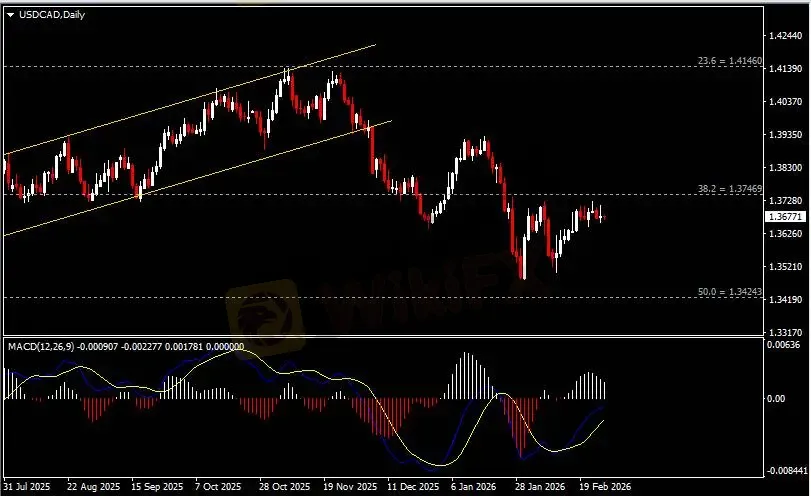Select the 50.0 = 1.34243 Fibonacci label
Image resolution: width=811 pixels, height=496 pixels.
[730, 292]
